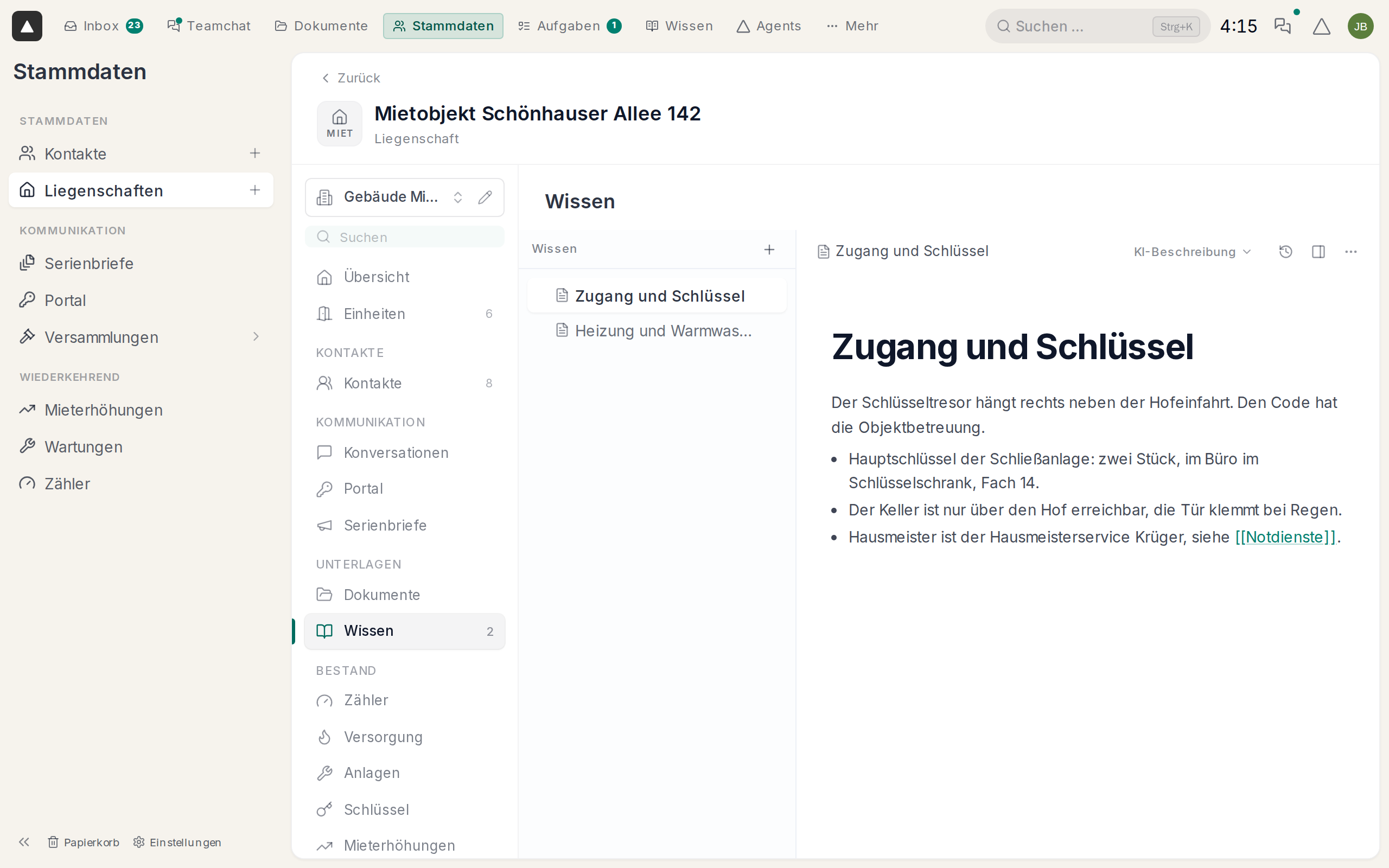Open Einheiten in property navigation

[x=405, y=314]
